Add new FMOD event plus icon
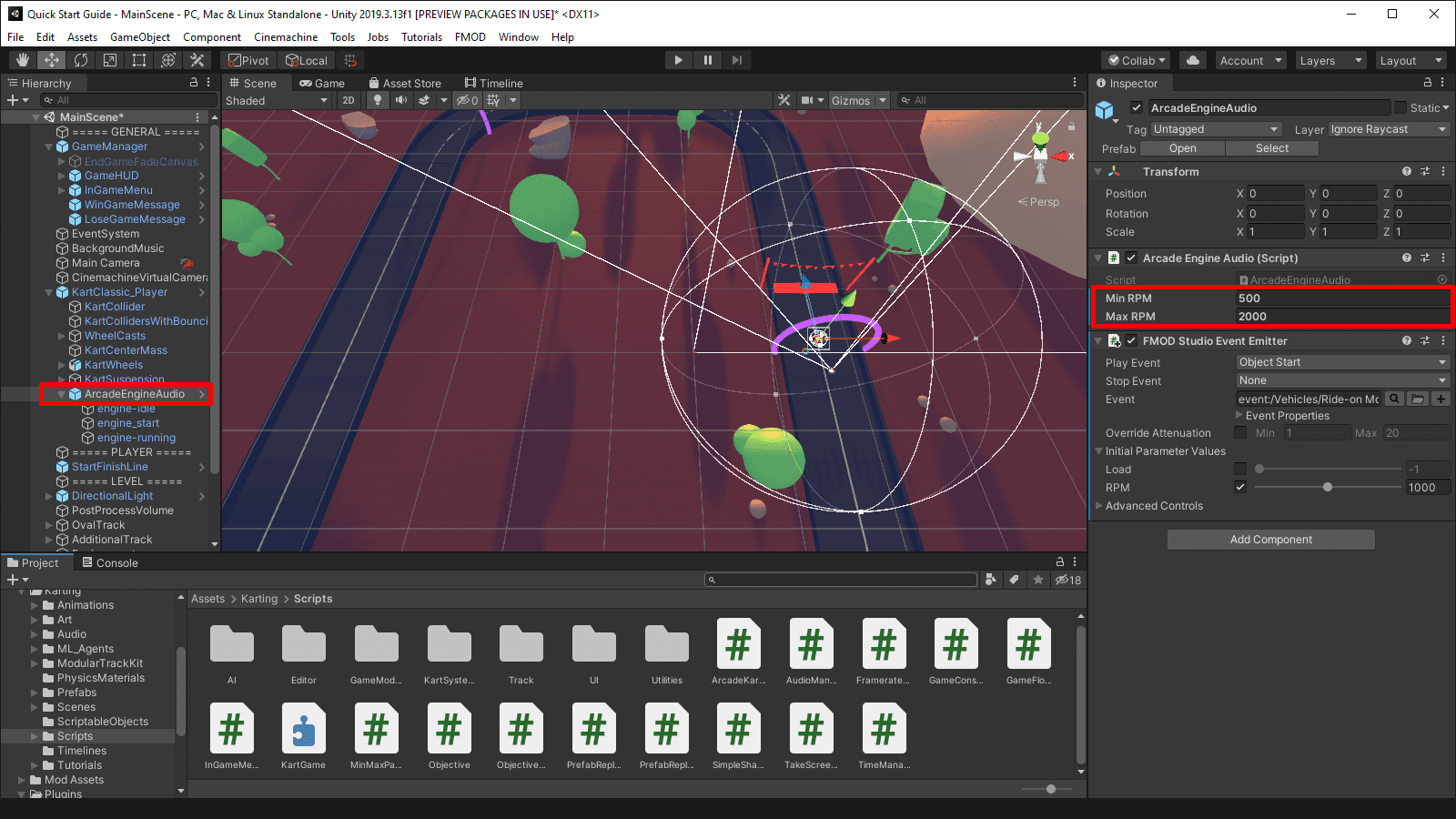Screen dimensions: 1456x819 1441,399
